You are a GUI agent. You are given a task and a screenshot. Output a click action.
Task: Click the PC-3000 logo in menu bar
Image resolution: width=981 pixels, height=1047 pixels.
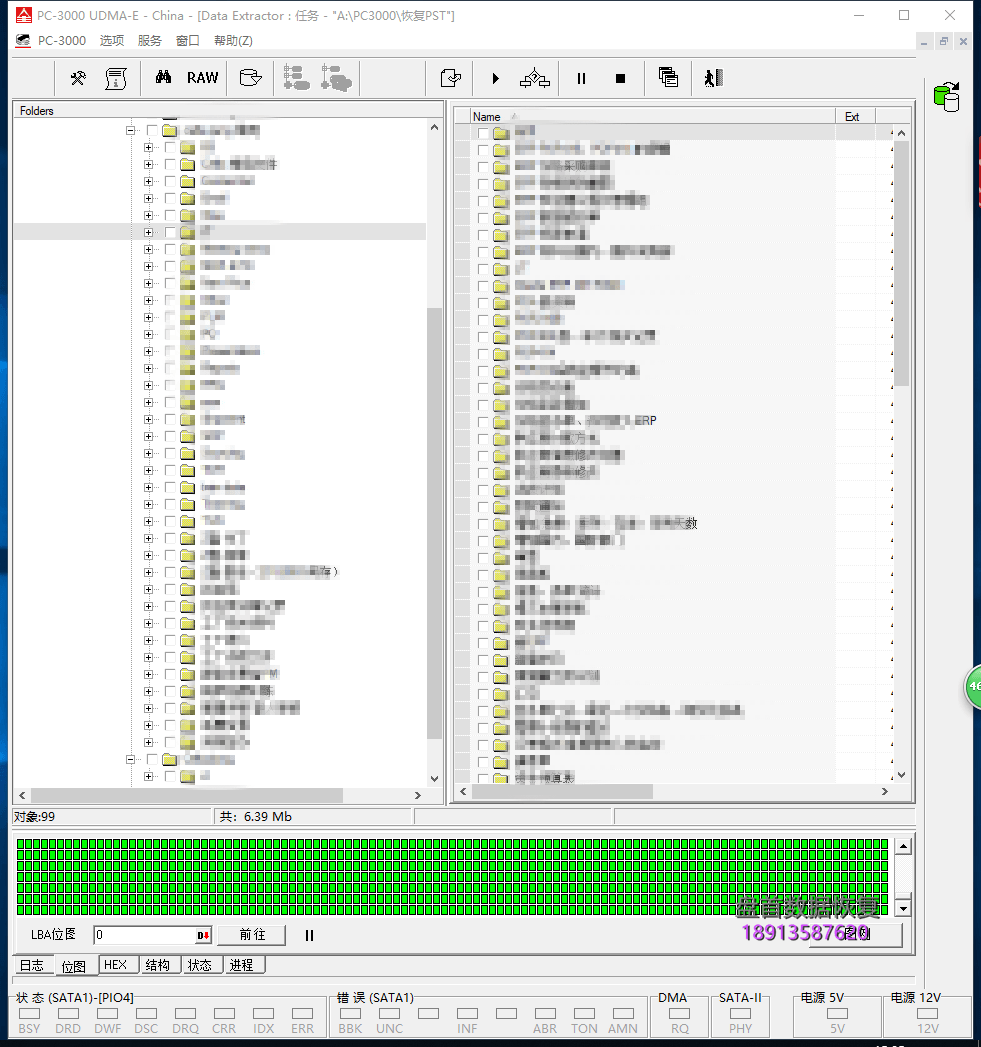pyautogui.click(x=23, y=41)
